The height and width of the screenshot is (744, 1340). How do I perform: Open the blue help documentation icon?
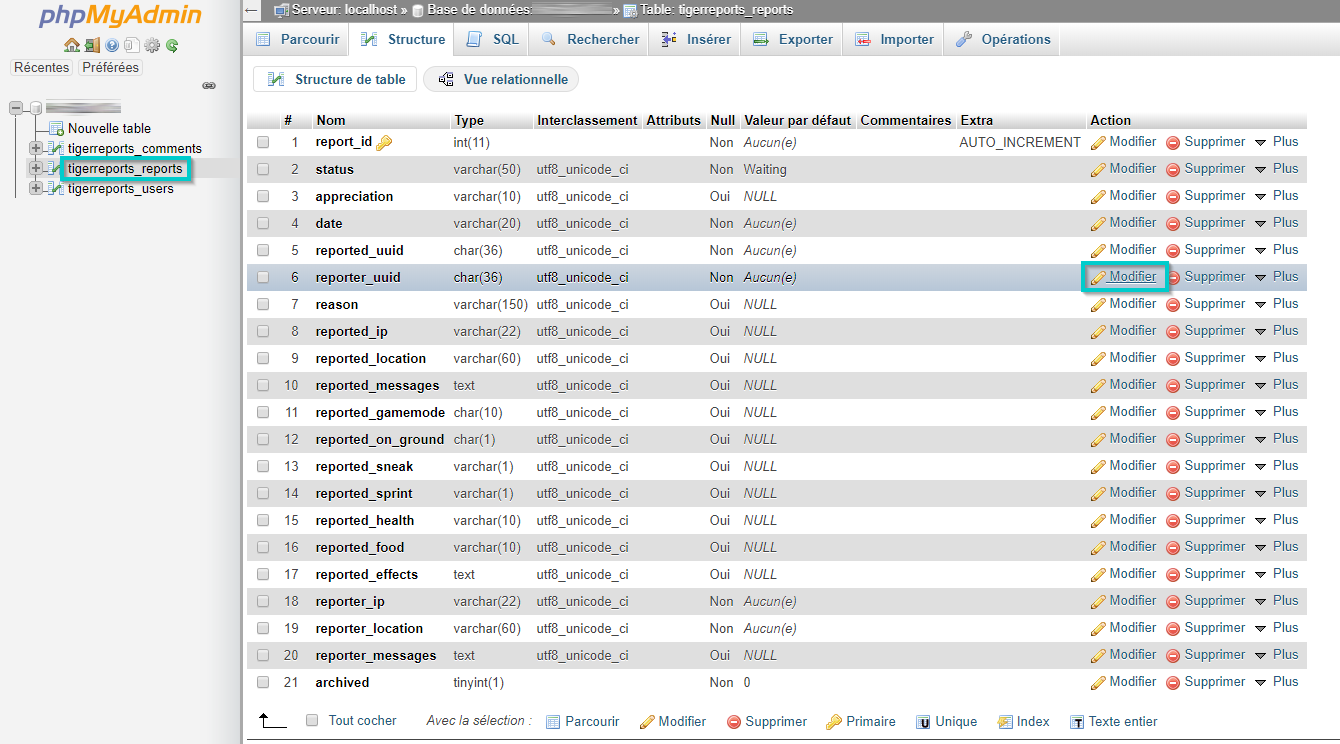point(112,45)
